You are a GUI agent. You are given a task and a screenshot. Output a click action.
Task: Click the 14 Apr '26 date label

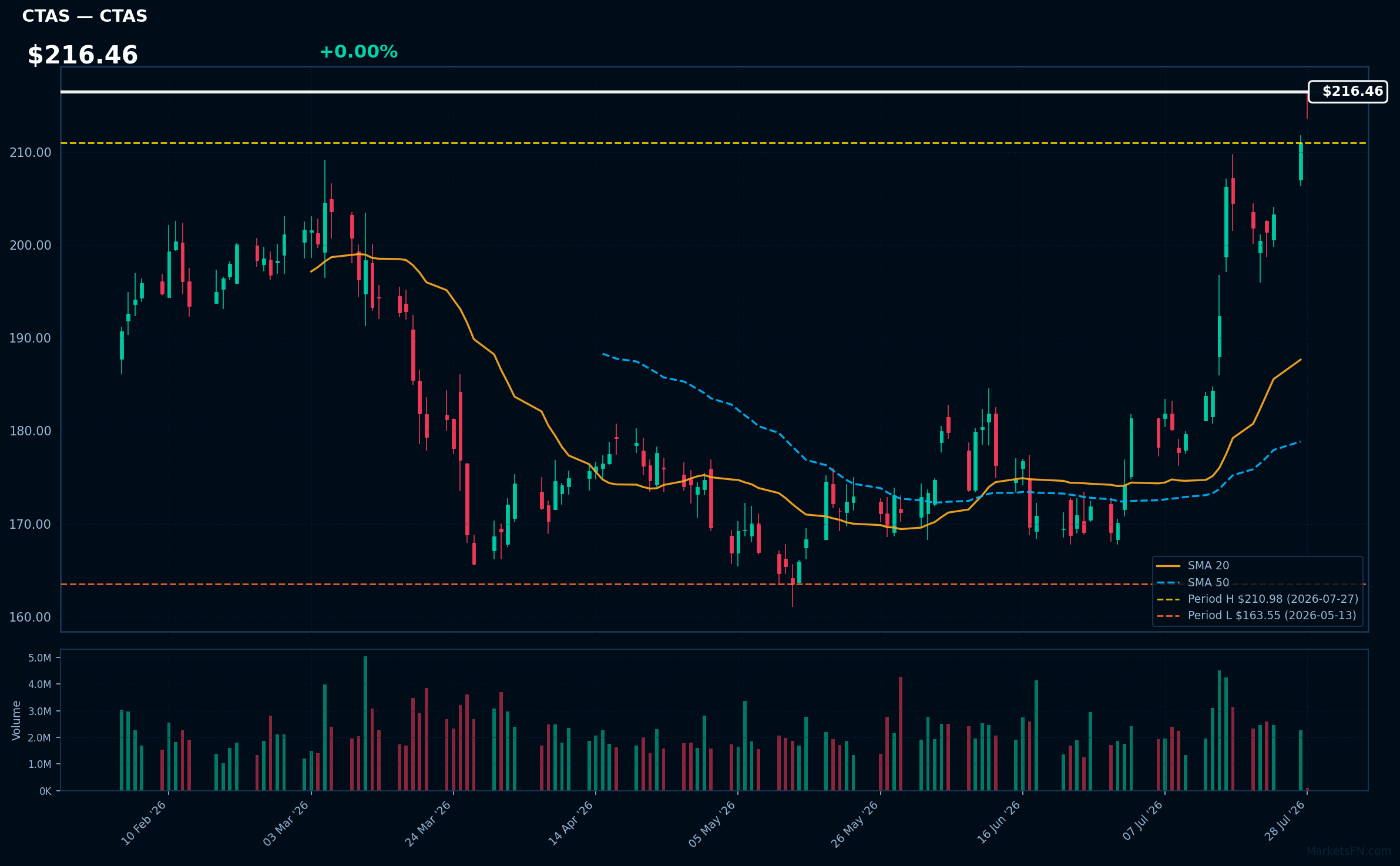[x=571, y=823]
